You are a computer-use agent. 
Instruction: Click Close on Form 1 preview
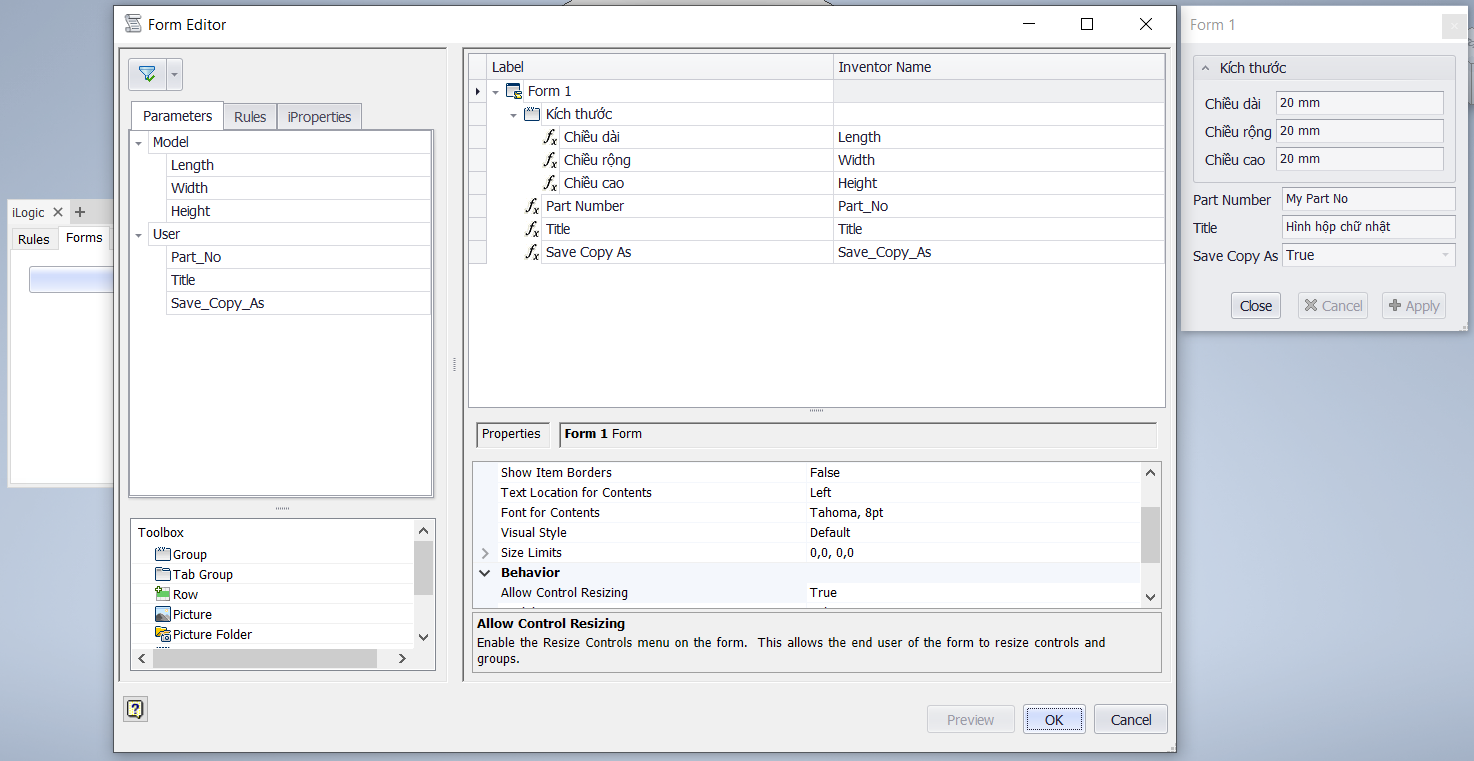(x=1255, y=306)
